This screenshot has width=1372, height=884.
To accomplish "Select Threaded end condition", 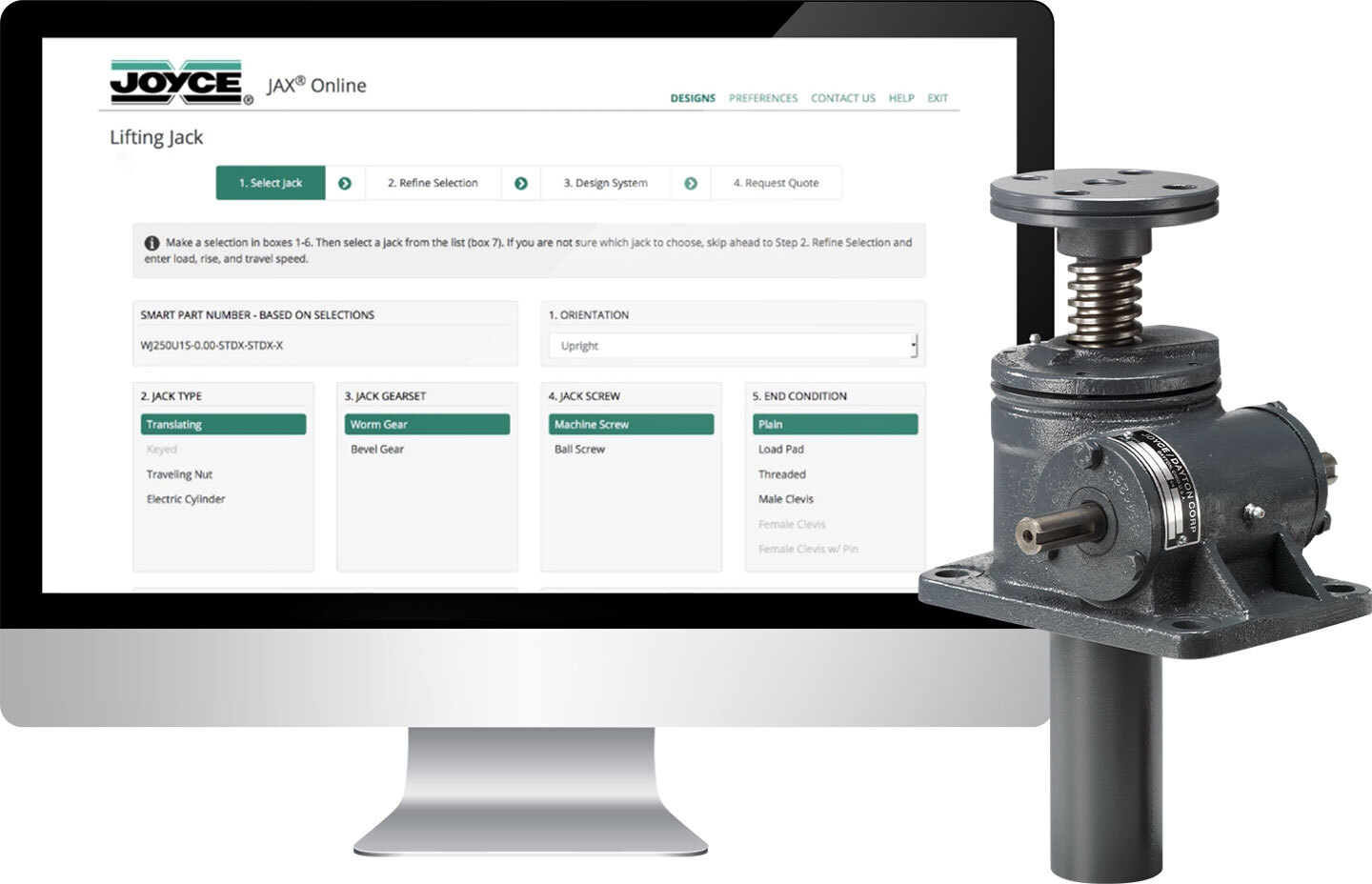I will 782,473.
